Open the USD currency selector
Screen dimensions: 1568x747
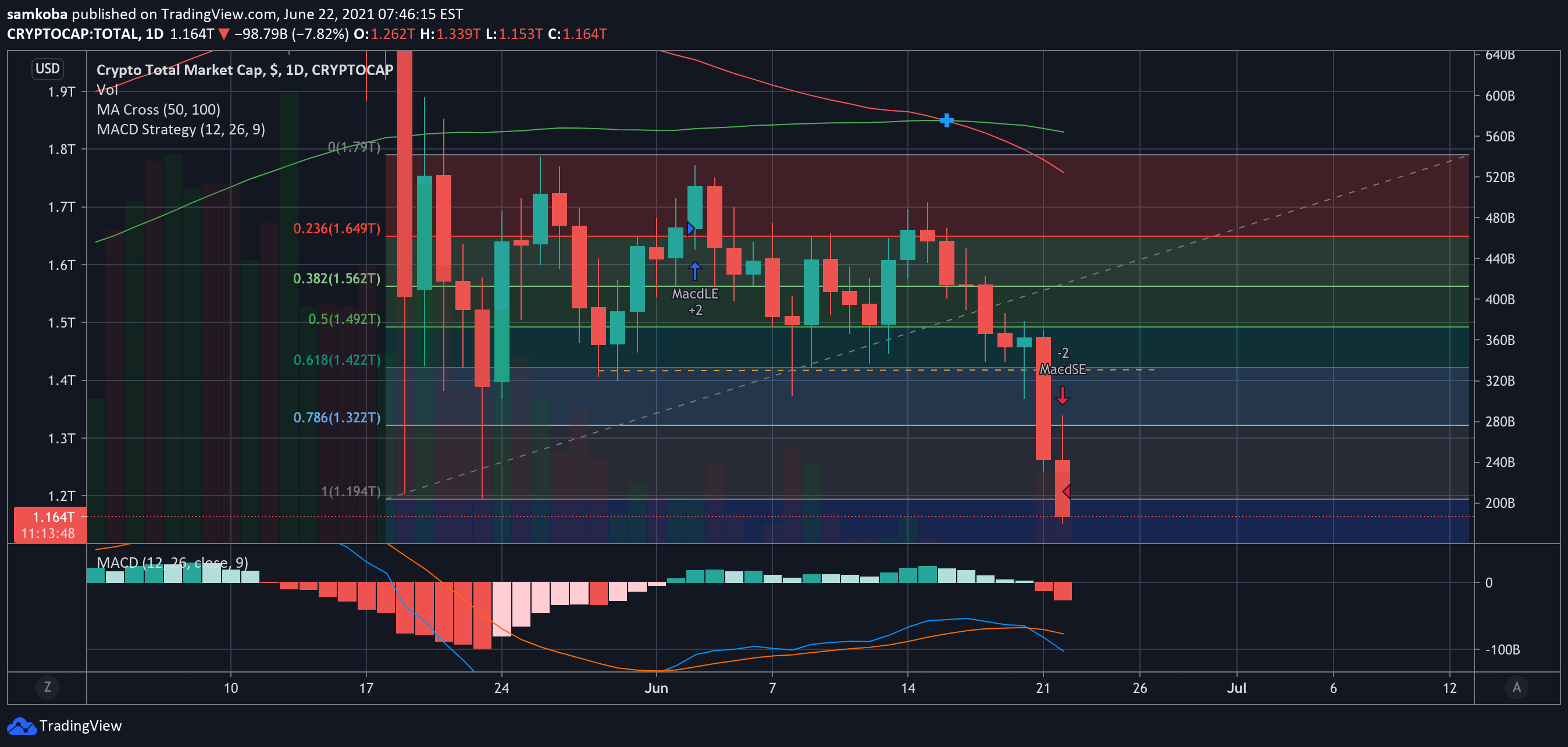click(48, 68)
